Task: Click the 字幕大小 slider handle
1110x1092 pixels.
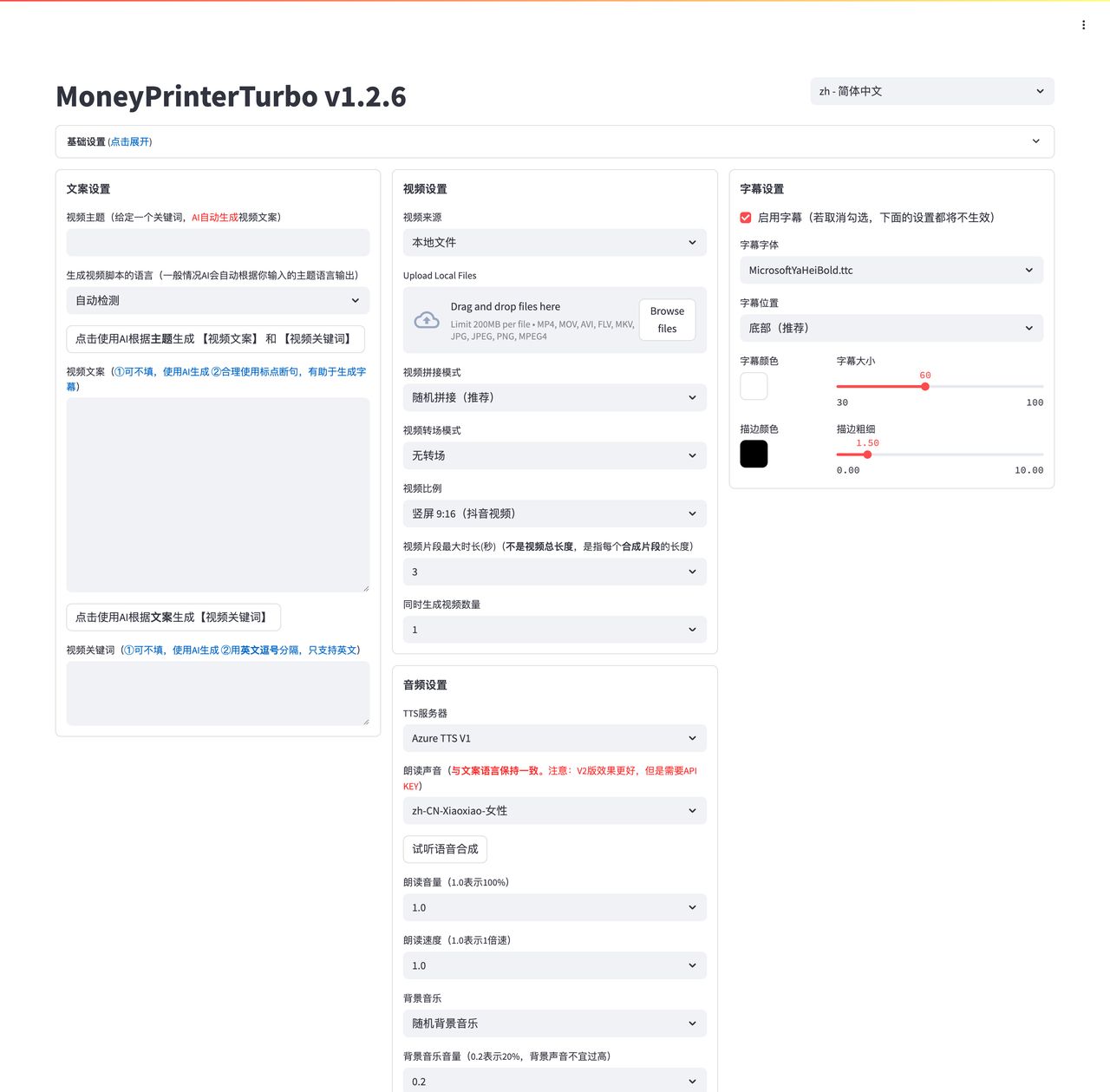Action: click(925, 387)
